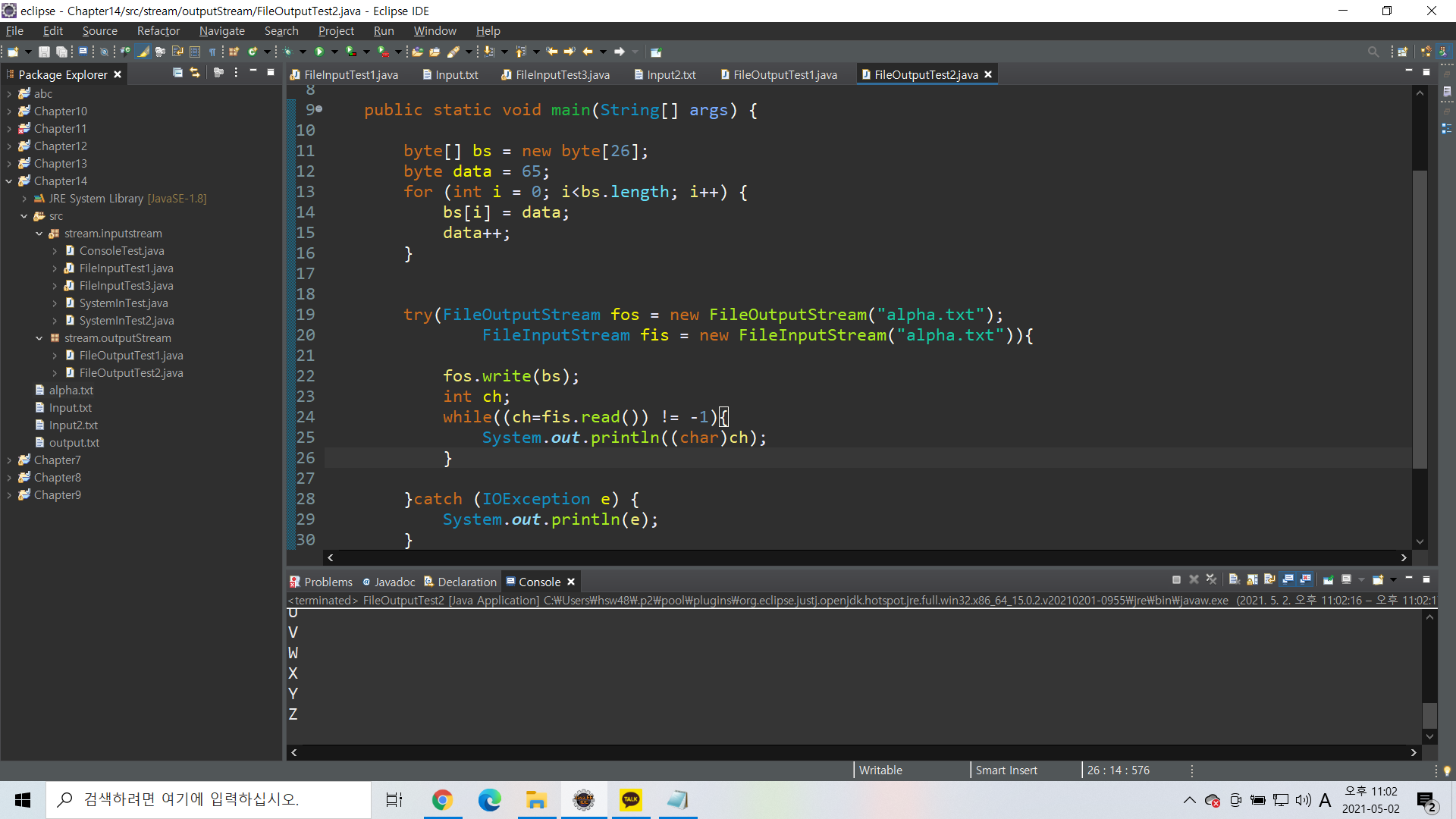The height and width of the screenshot is (819, 1456).
Task: Open the Run button dropdown arrow
Action: coord(334,52)
